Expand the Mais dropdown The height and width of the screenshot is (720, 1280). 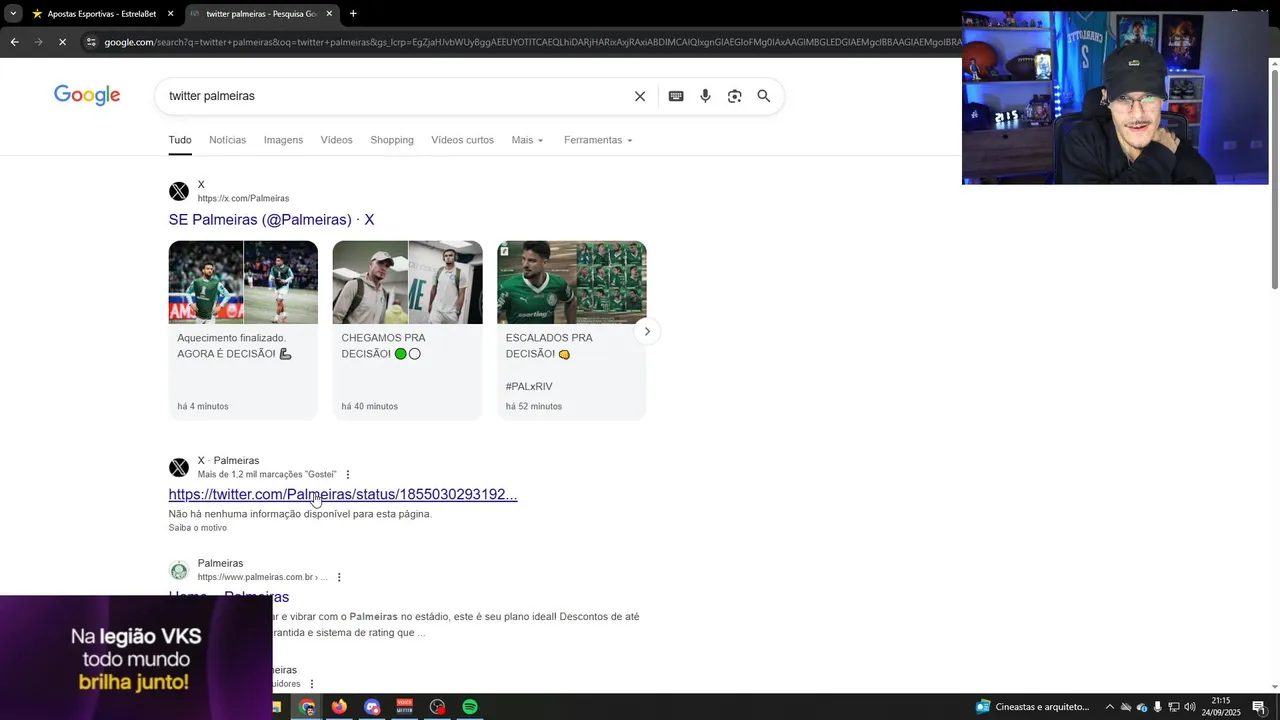pos(527,140)
